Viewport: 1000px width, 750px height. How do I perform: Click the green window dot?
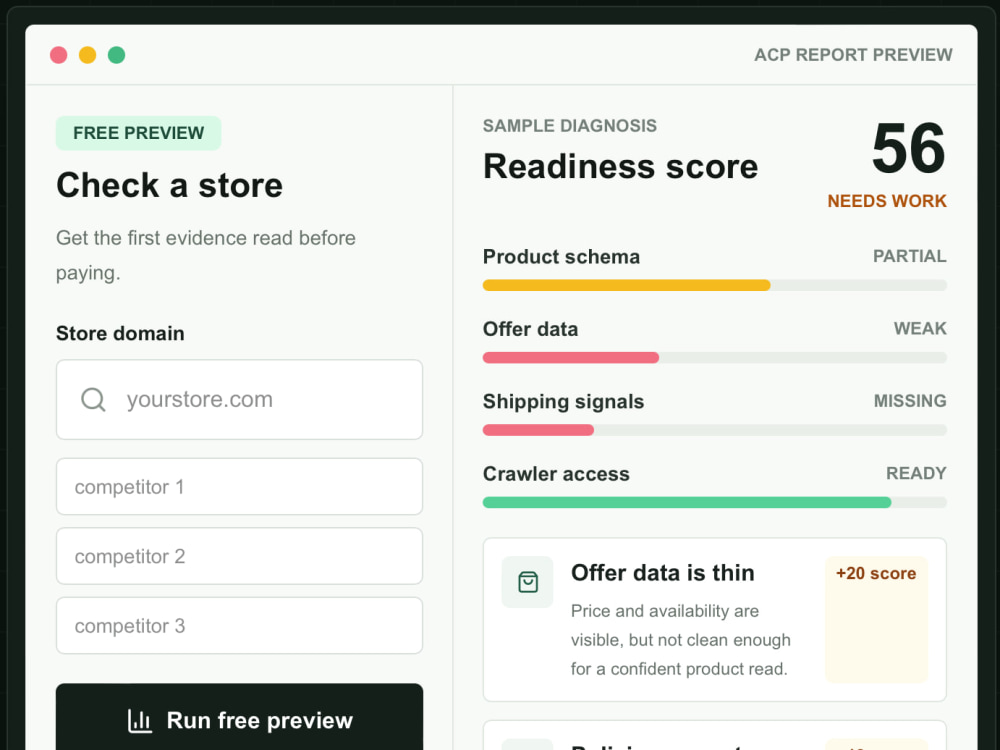click(116, 55)
